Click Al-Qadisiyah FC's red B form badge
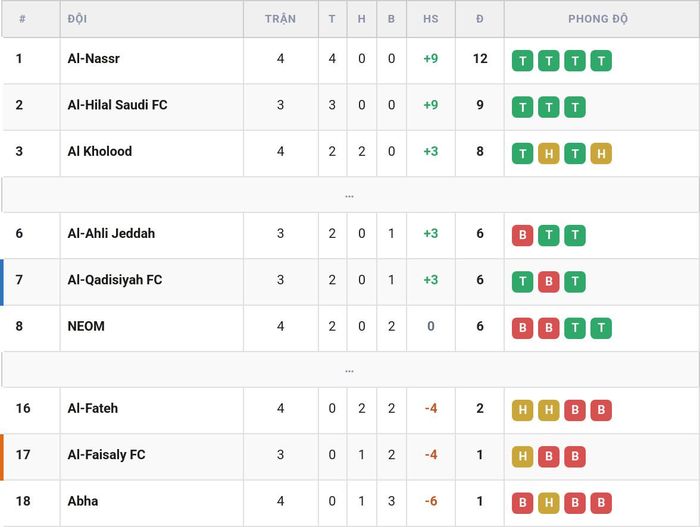Screen dimensions: 700x527 pyautogui.click(x=549, y=282)
